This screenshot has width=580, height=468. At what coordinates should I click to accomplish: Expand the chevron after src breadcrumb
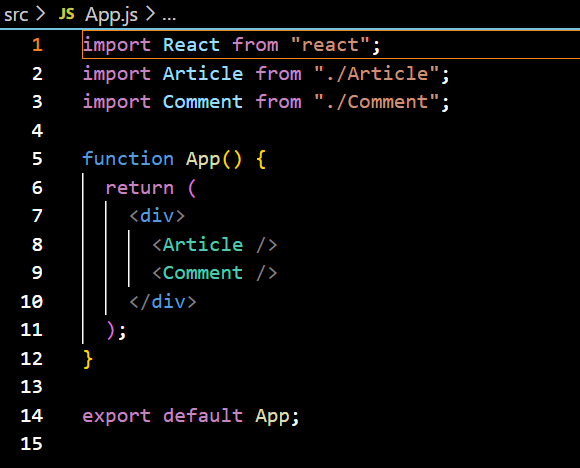click(40, 14)
